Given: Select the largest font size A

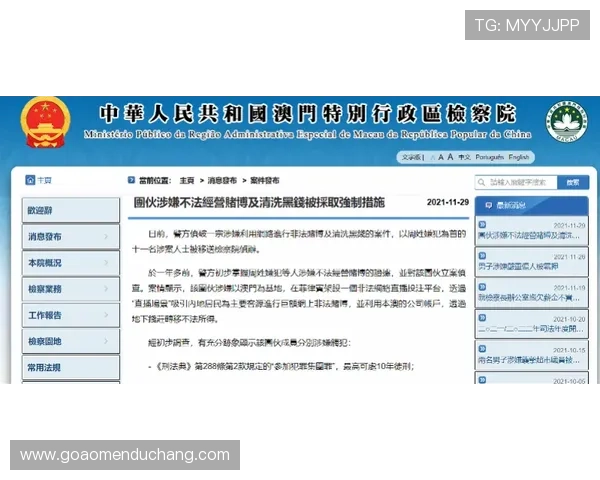Looking at the screenshot, I should 450,157.
